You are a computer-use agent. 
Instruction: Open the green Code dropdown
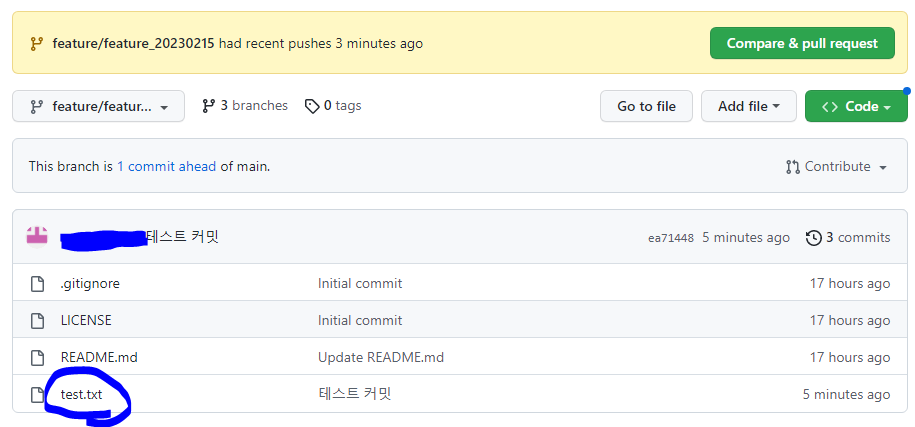(856, 106)
